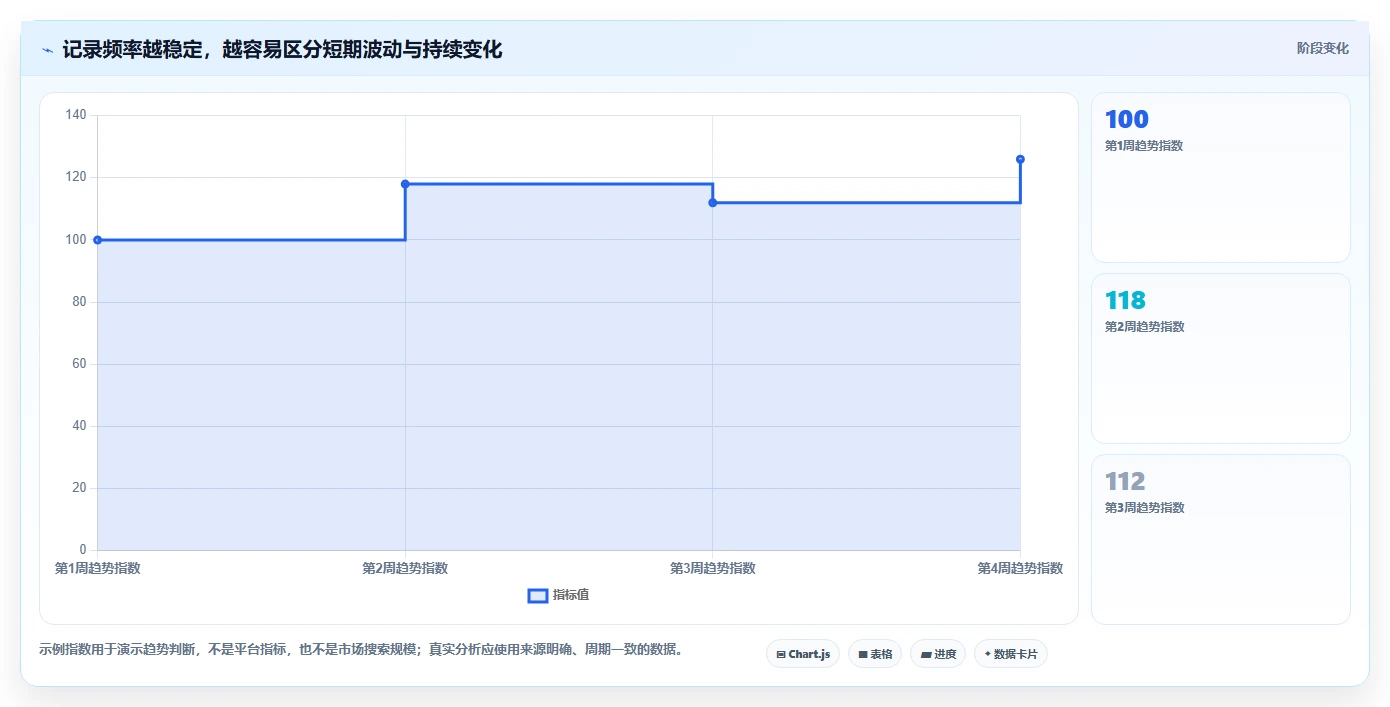
Task: Click the 阶段变化 label in header
Action: click(x=1323, y=48)
